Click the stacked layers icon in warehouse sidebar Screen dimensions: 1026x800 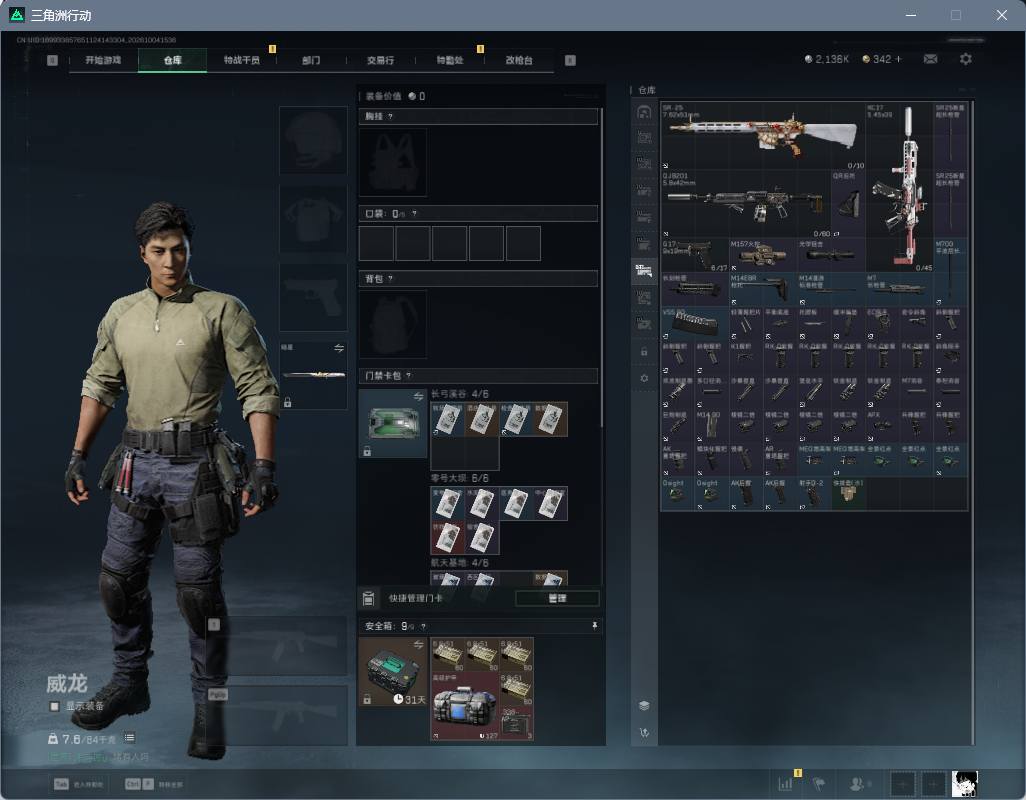click(x=644, y=705)
